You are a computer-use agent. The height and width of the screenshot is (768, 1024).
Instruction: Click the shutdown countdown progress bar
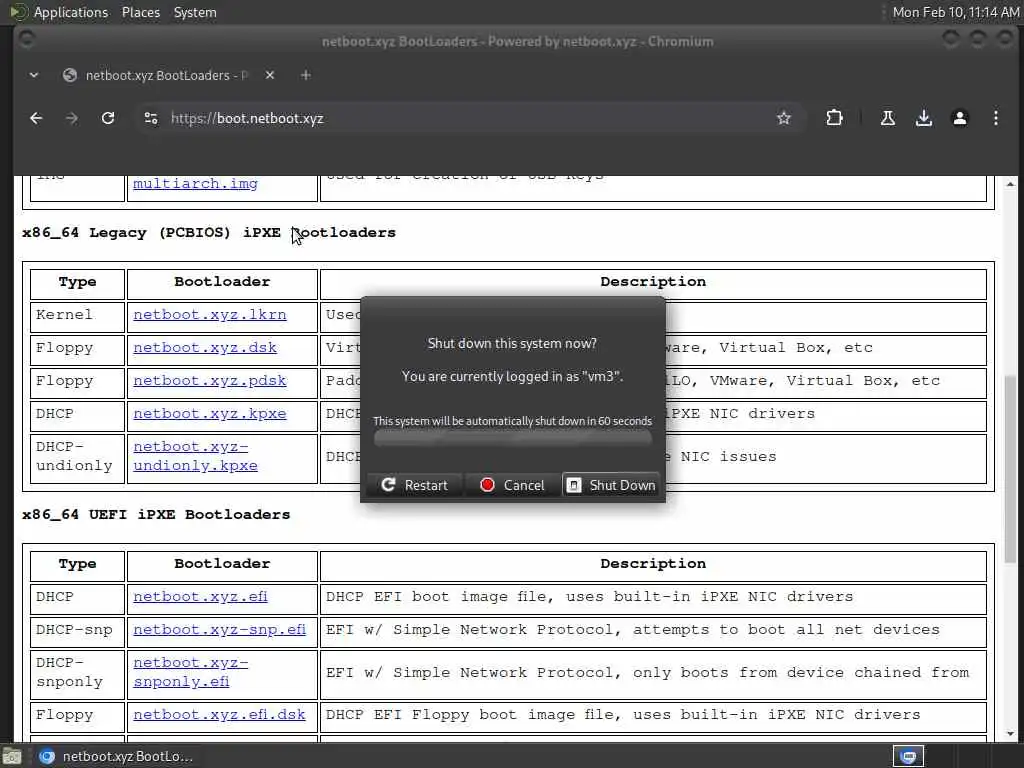pyautogui.click(x=513, y=439)
